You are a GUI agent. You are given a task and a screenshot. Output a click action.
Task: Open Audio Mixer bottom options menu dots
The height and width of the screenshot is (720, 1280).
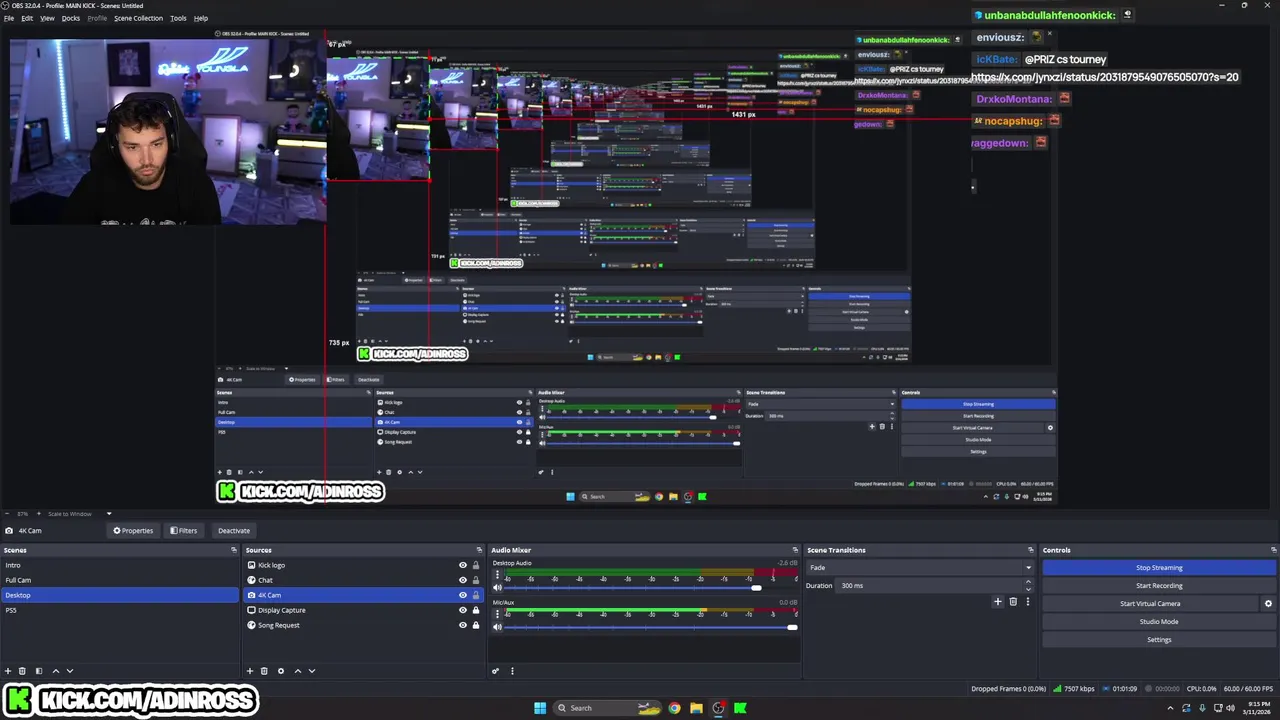tap(512, 671)
